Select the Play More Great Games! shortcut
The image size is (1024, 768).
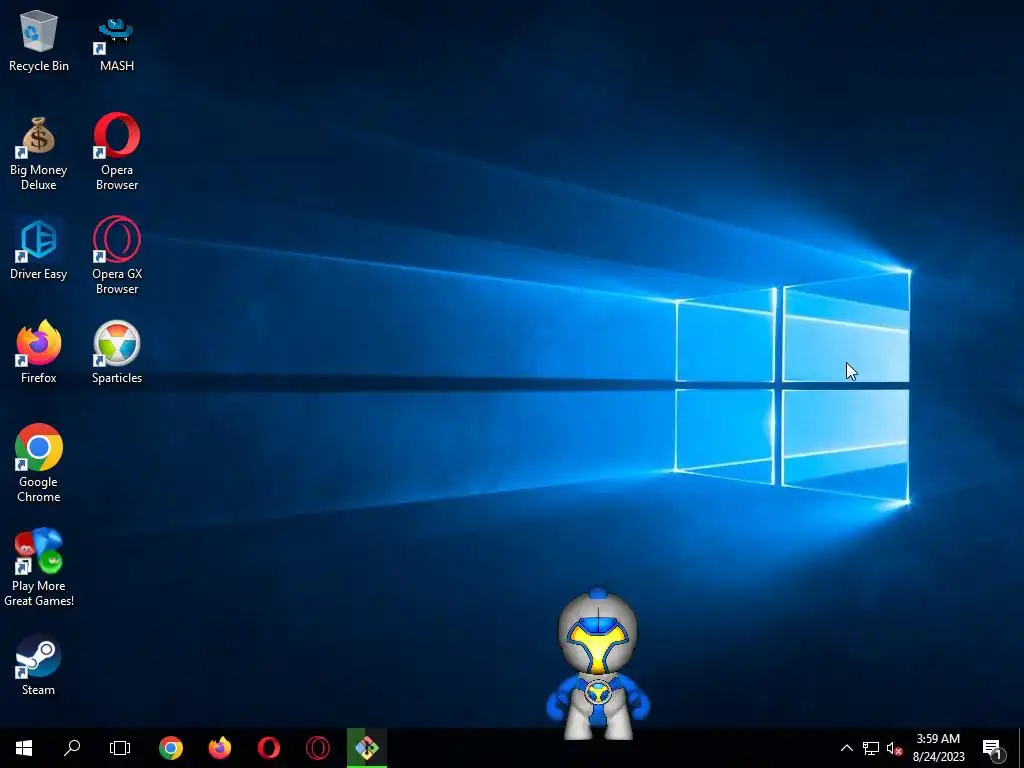[x=39, y=568]
